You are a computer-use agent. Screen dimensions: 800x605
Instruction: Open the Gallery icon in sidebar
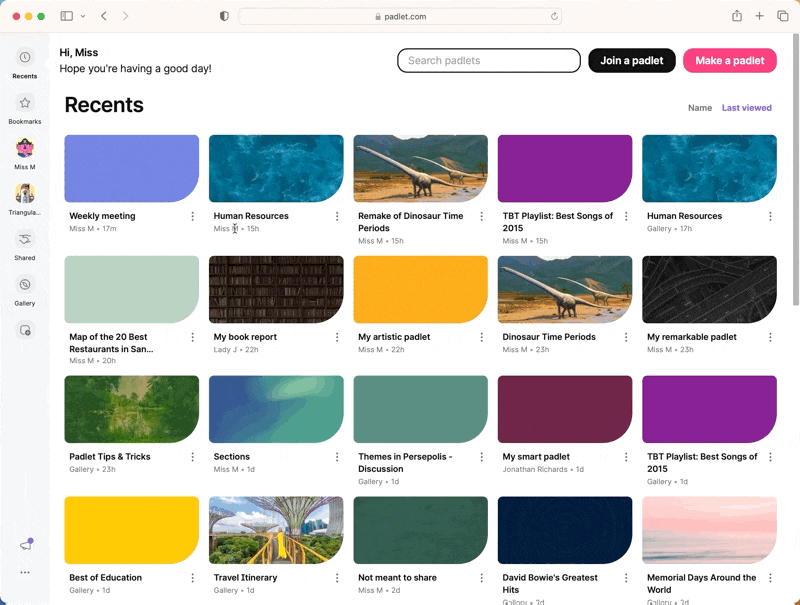[24, 285]
